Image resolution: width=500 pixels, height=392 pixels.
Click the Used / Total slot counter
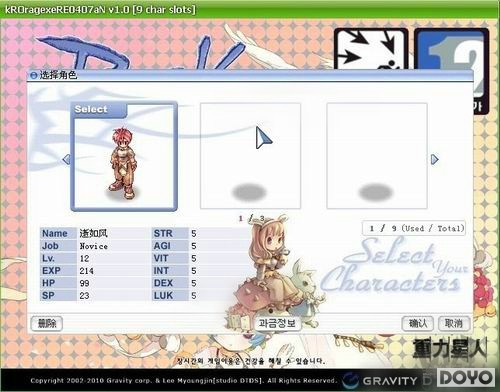pyautogui.click(x=414, y=228)
